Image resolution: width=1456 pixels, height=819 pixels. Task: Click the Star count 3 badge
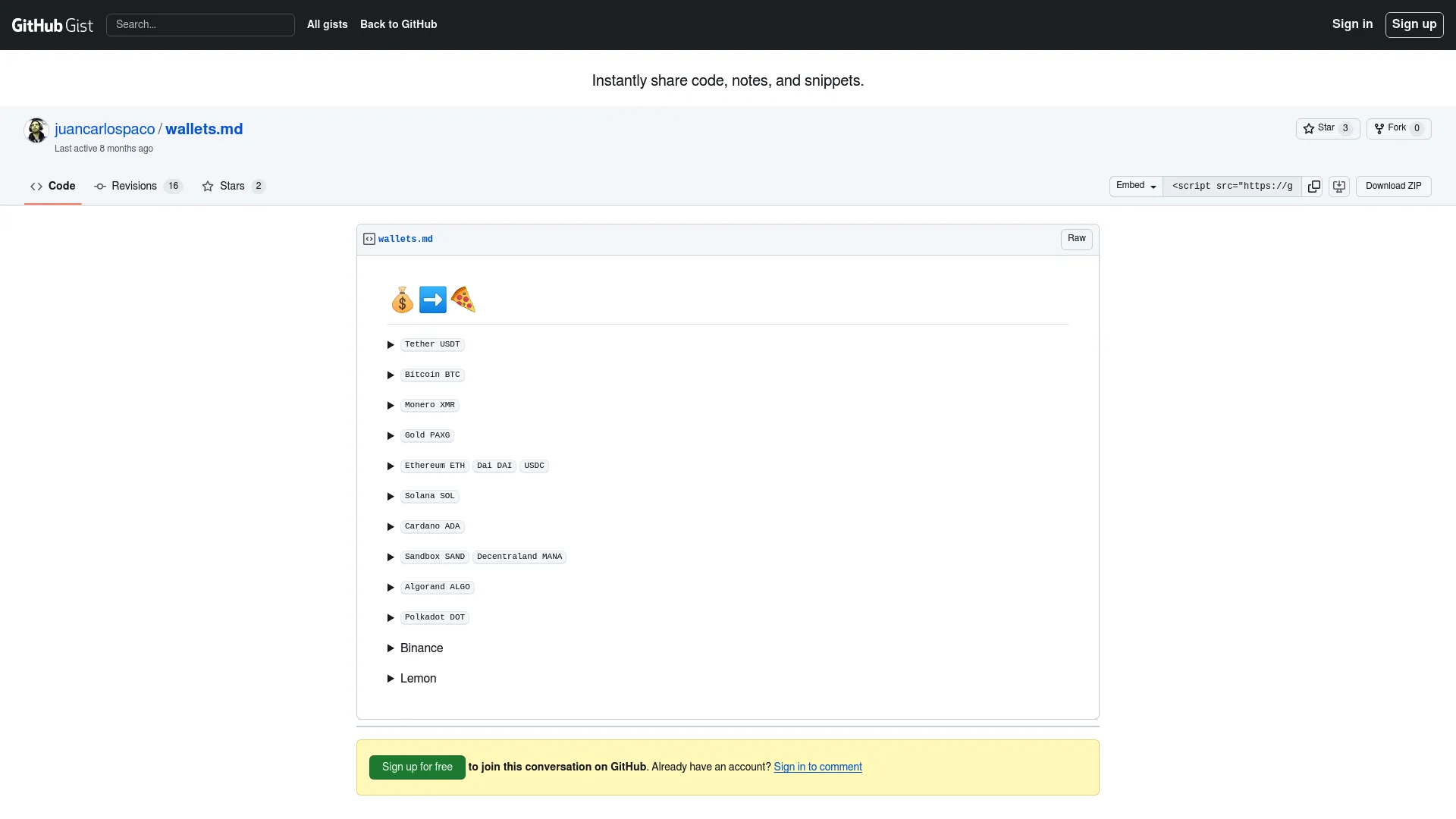[1345, 128]
